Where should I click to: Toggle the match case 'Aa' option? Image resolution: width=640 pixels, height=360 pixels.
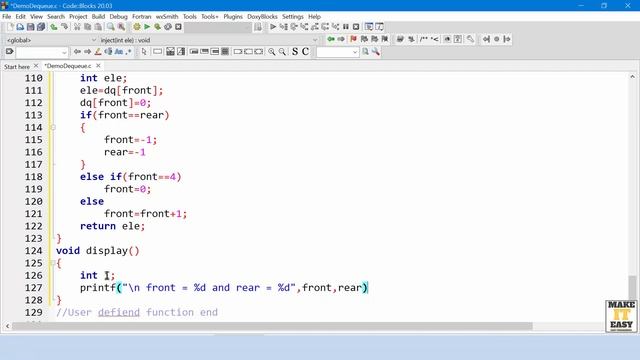119,52
